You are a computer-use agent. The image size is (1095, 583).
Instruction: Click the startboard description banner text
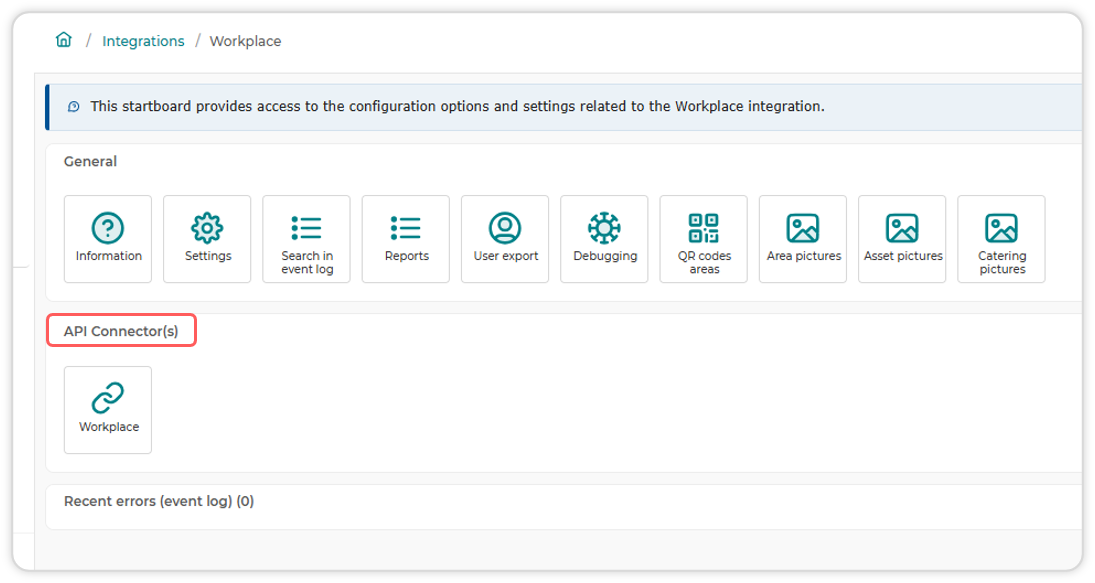(x=457, y=106)
